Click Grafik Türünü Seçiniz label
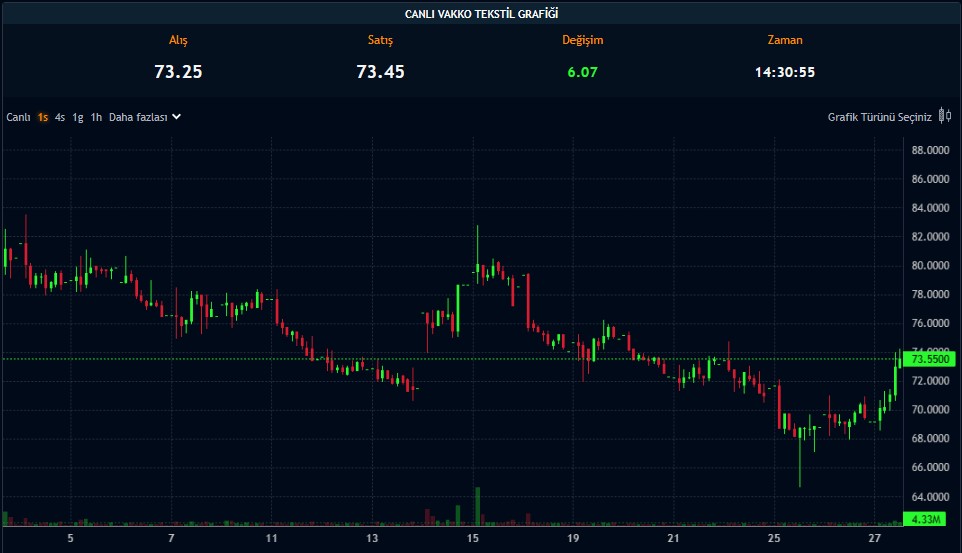This screenshot has width=962, height=553. tap(879, 117)
